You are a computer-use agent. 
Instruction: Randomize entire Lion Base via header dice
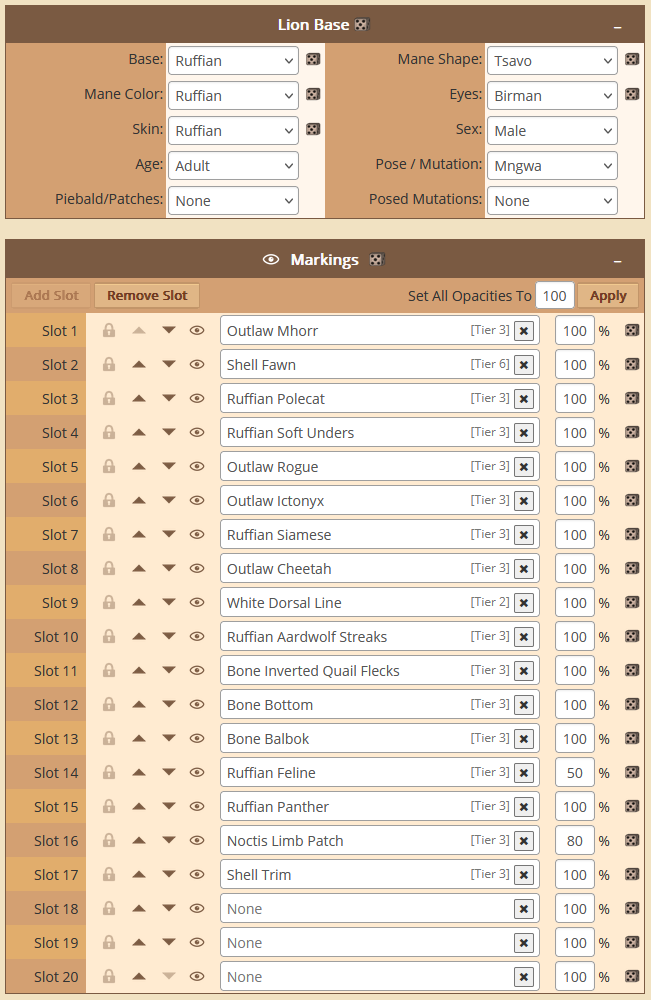tap(362, 25)
